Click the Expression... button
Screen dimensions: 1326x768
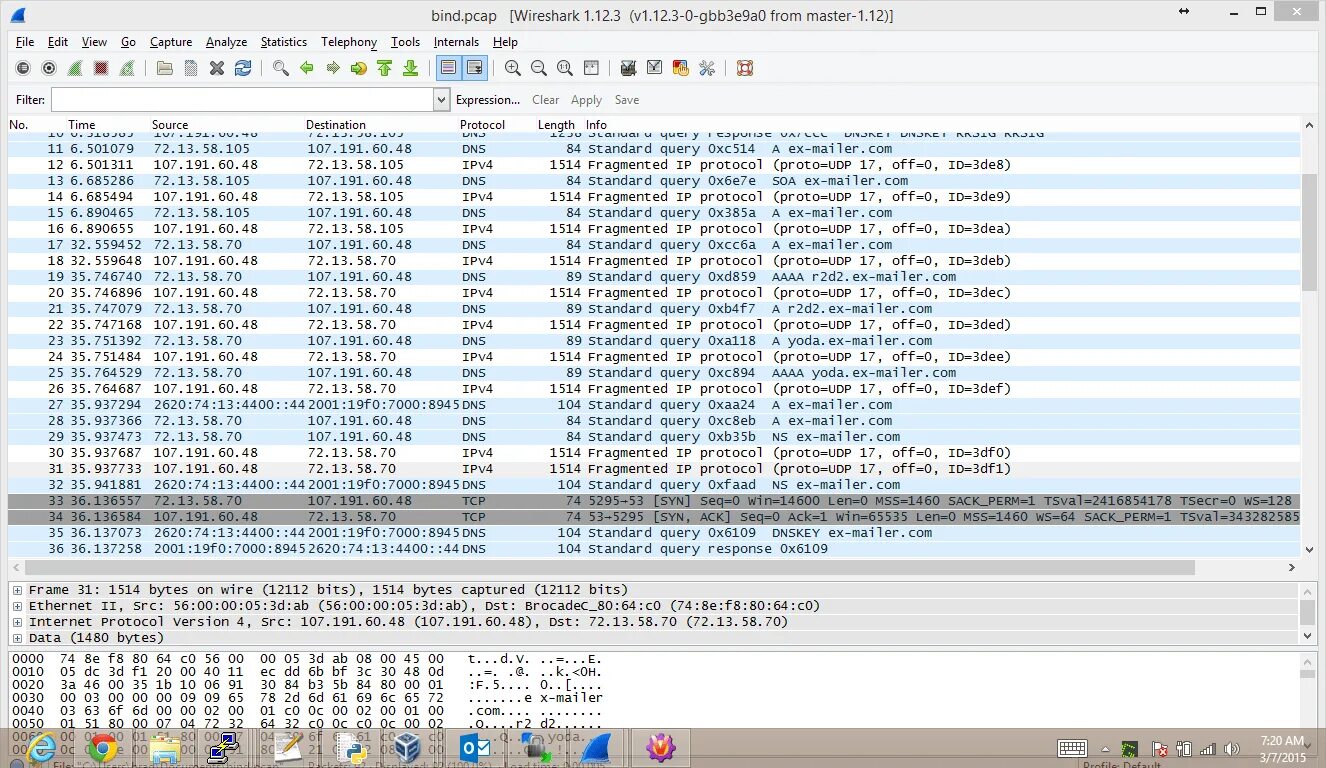pos(488,100)
